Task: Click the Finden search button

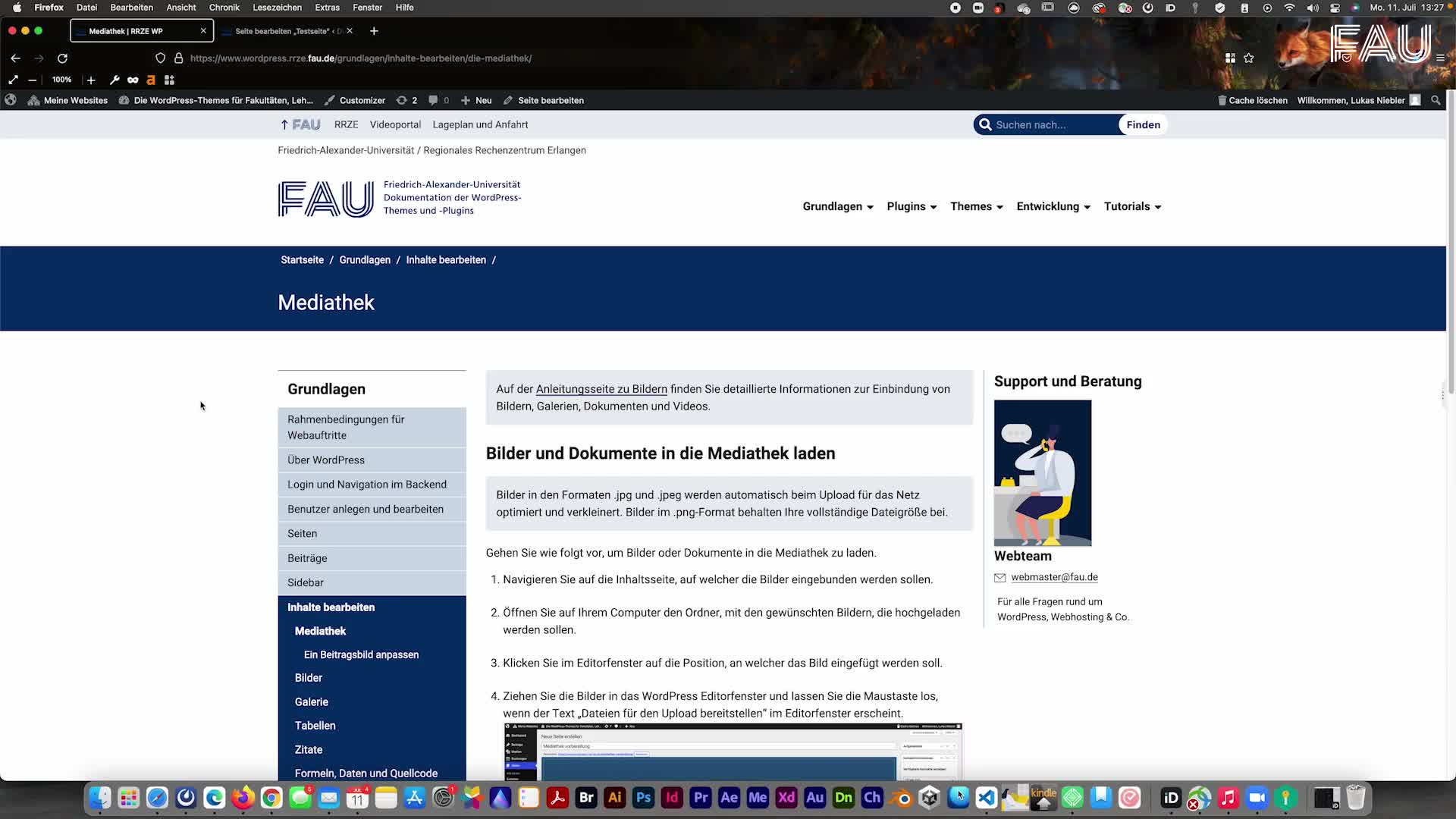Action: click(x=1142, y=124)
